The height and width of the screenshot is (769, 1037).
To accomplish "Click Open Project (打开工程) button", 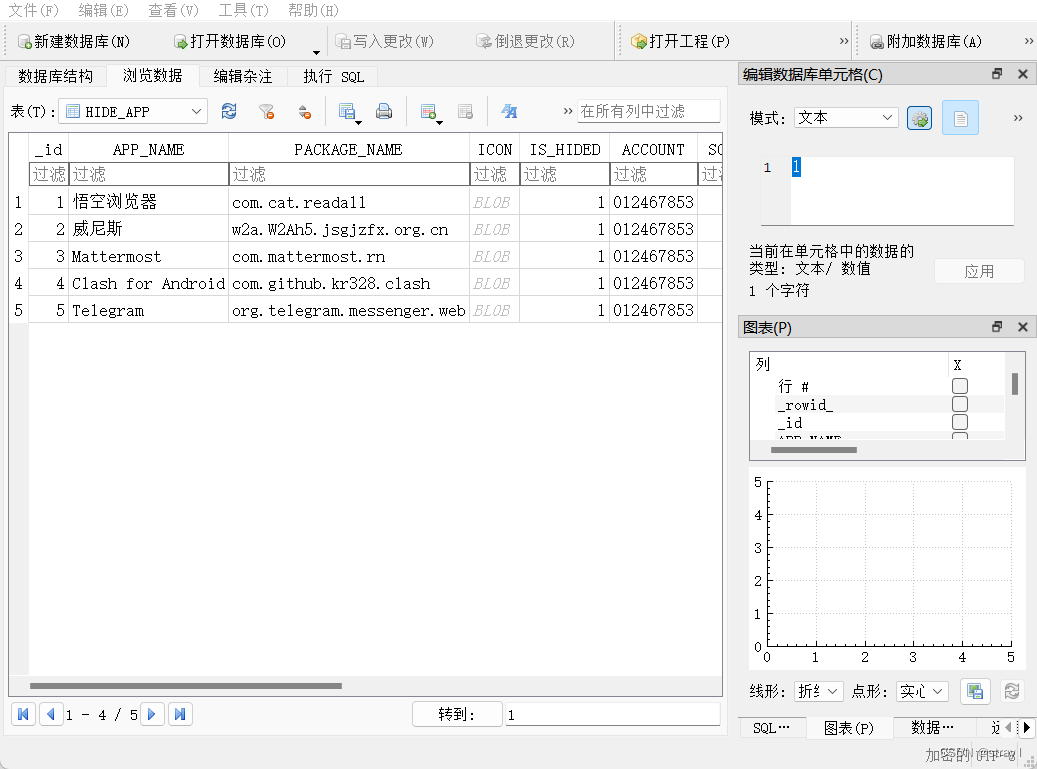I will pyautogui.click(x=680, y=42).
